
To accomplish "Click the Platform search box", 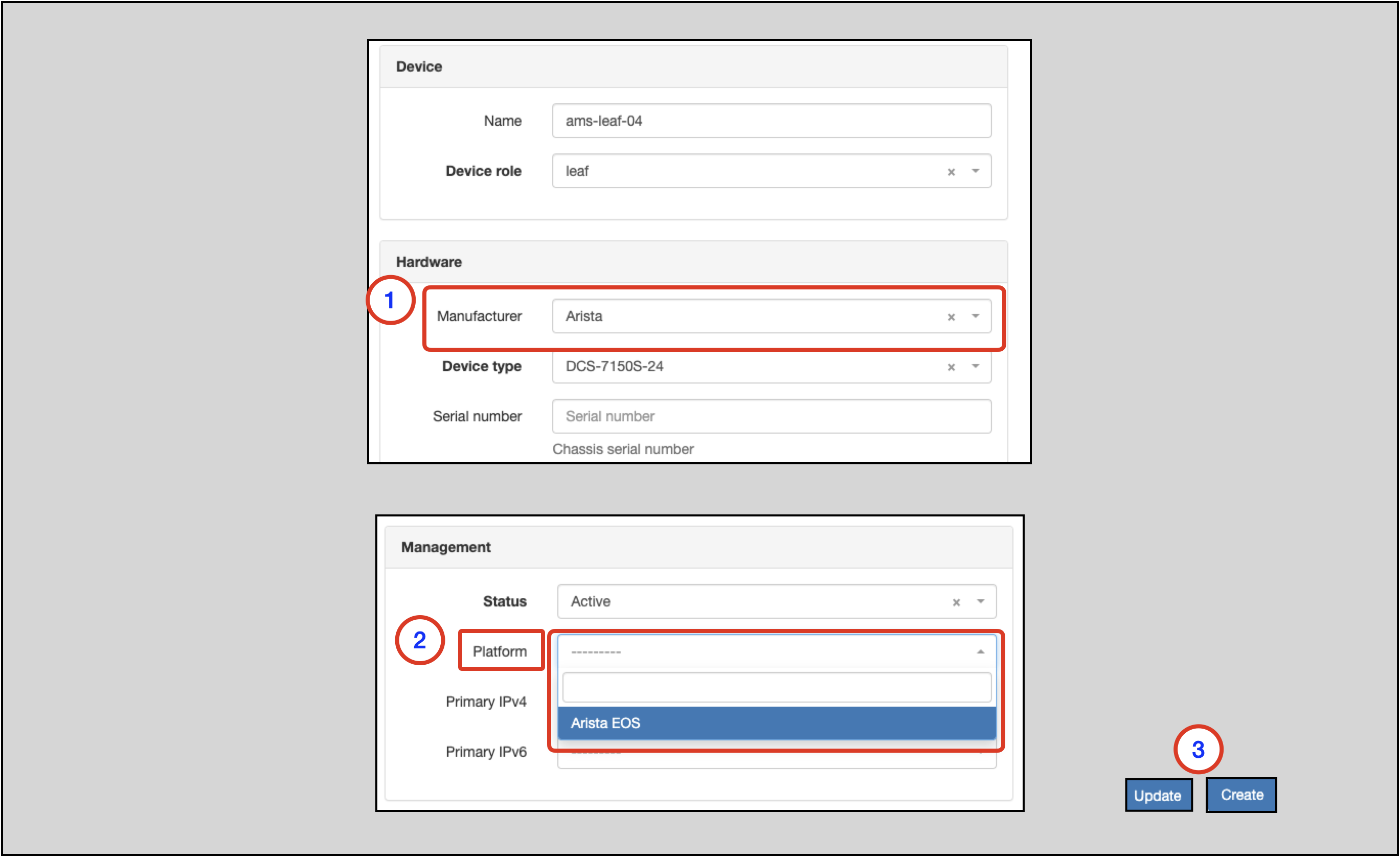I will [776, 687].
